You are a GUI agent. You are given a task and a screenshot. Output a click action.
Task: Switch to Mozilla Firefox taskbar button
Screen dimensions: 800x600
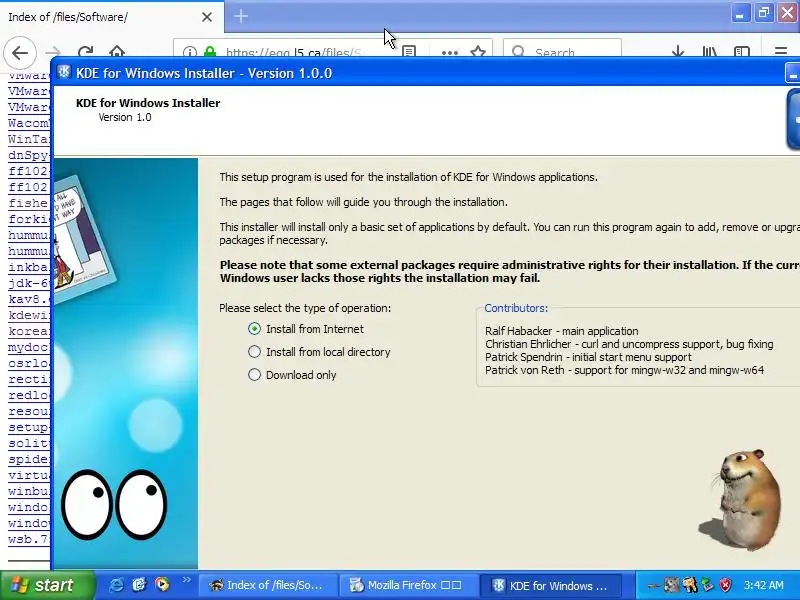coord(407,585)
